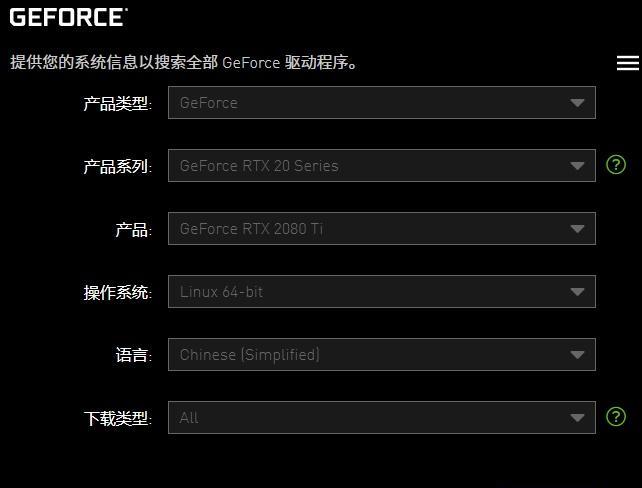The height and width of the screenshot is (488, 642).
Task: Expand the GeForce RTX 20 Series dropdown
Action: tap(382, 165)
